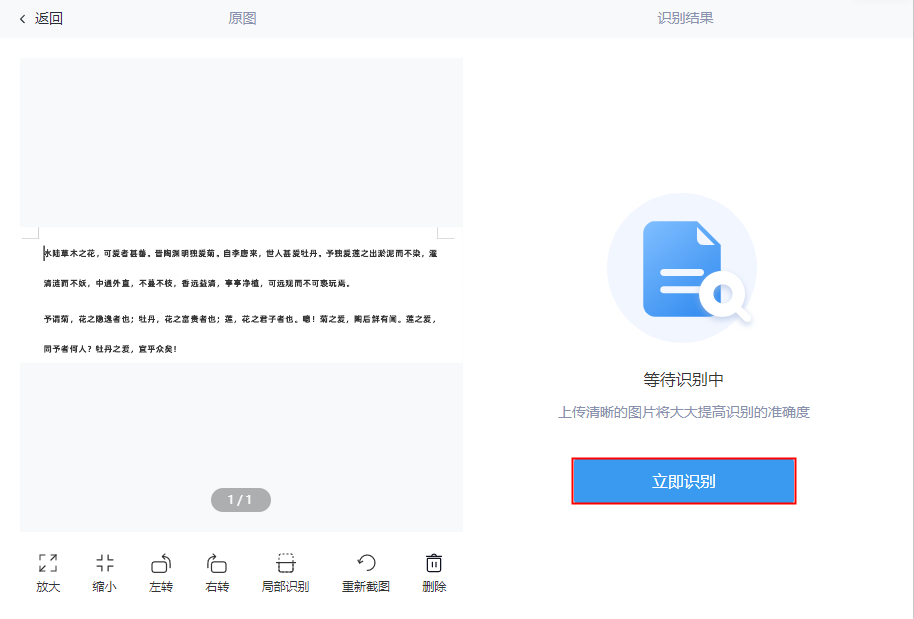Image resolution: width=914 pixels, height=619 pixels.
Task: Select the 放大 zoom-in tool
Action: point(46,563)
